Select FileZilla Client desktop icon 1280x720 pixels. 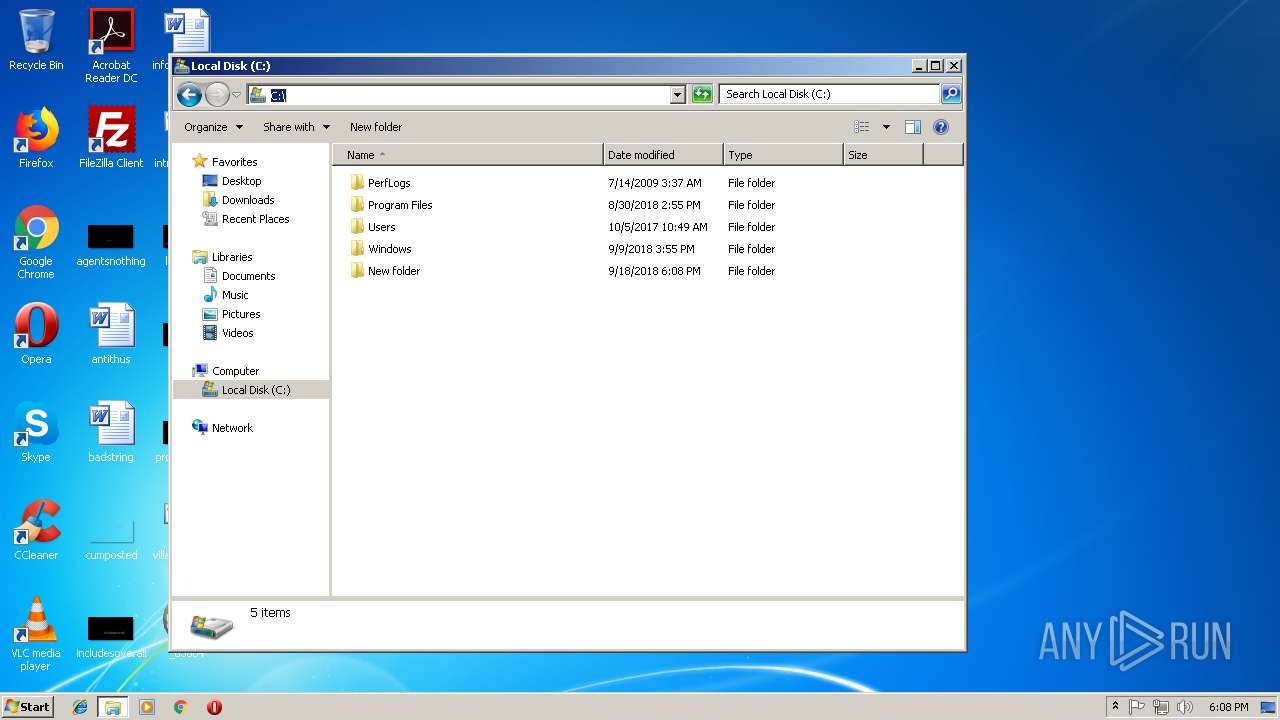click(111, 138)
